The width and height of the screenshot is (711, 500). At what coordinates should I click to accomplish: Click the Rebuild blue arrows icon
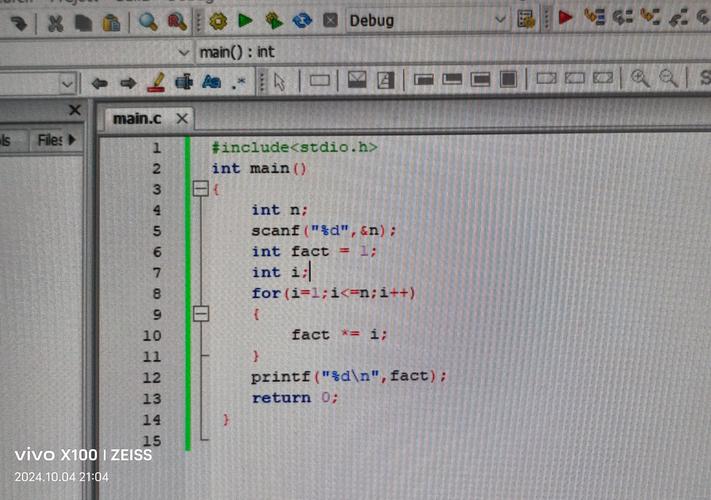302,20
